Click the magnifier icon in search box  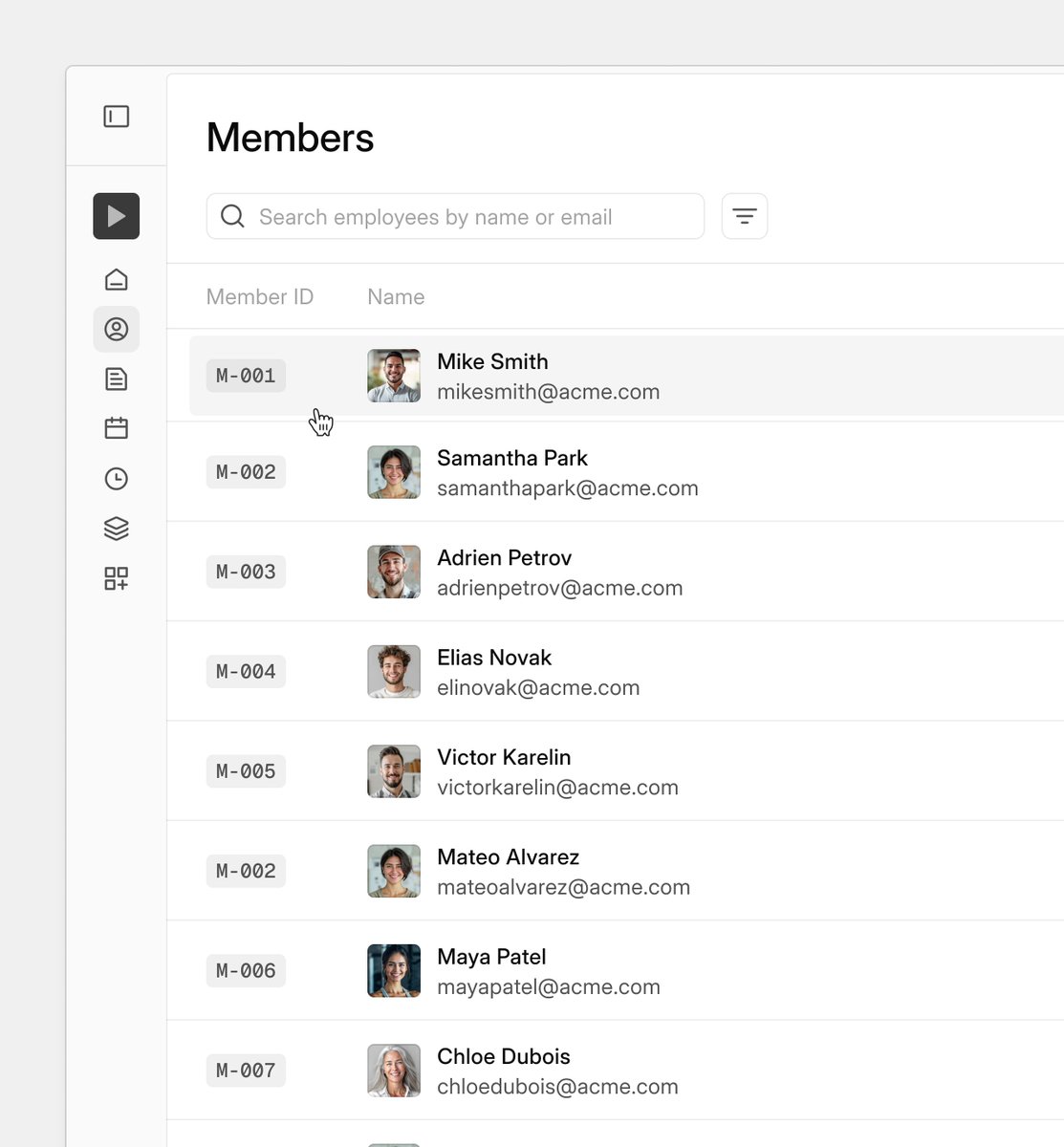point(232,216)
